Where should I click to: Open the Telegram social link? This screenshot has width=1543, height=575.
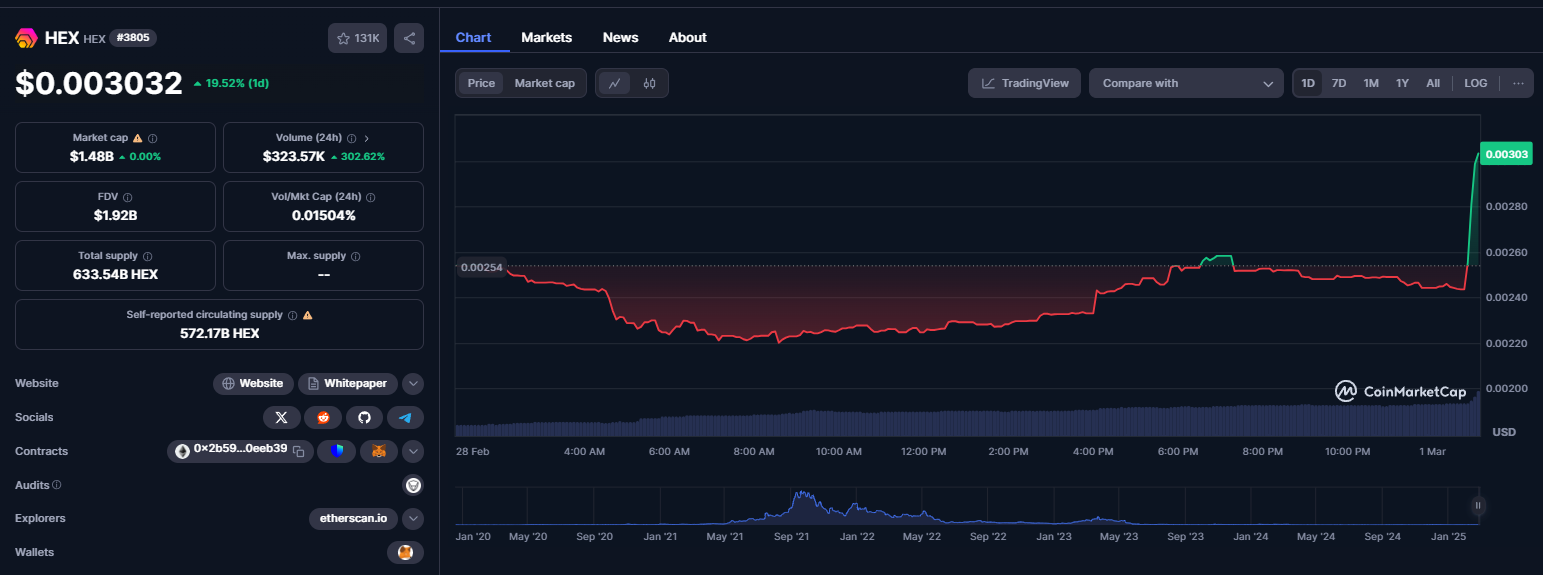405,417
